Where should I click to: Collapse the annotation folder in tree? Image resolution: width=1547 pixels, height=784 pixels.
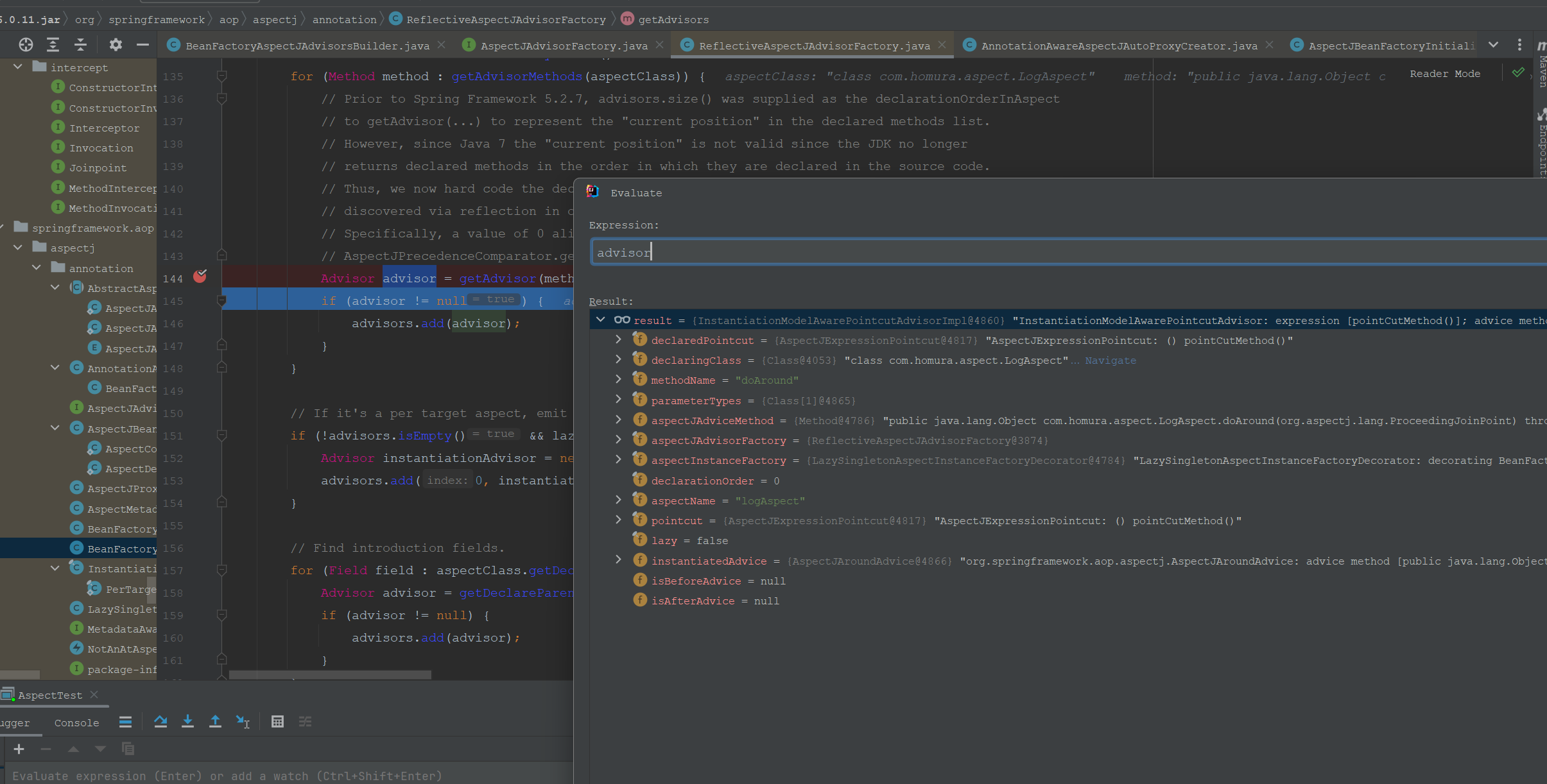[x=37, y=268]
